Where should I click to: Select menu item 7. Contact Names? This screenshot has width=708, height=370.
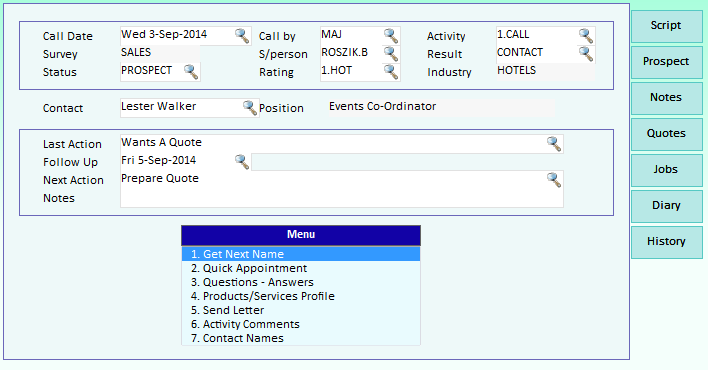tap(301, 338)
